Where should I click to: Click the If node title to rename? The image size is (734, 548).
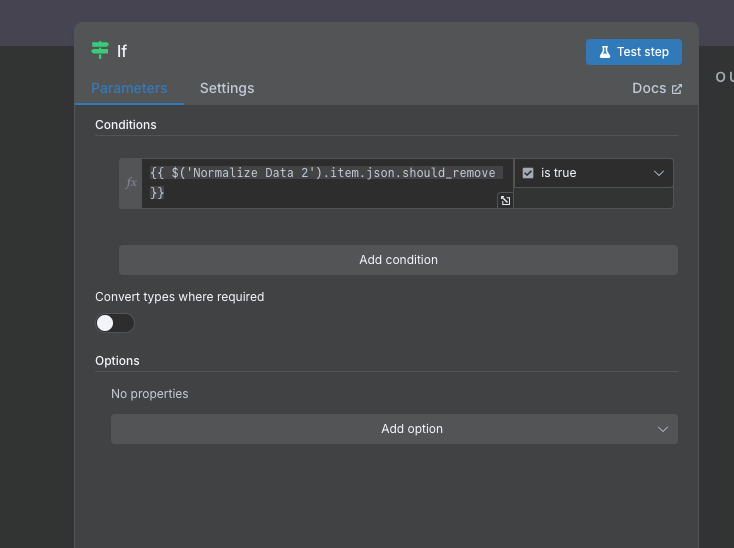pos(122,51)
